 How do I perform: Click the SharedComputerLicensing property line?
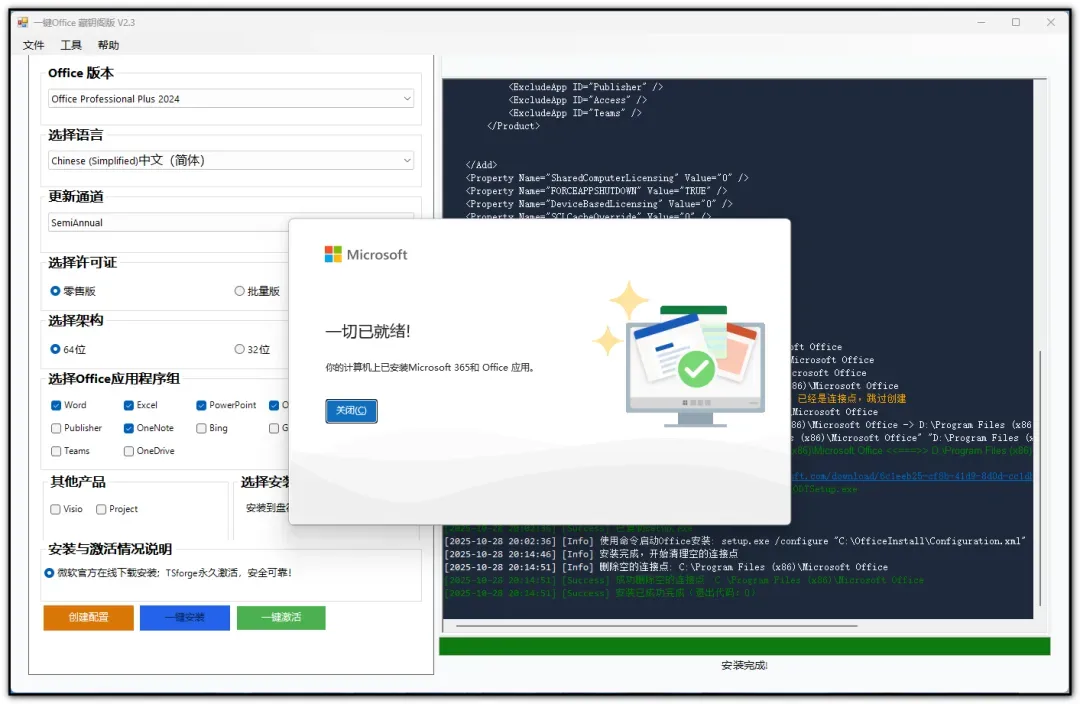[x=607, y=178]
